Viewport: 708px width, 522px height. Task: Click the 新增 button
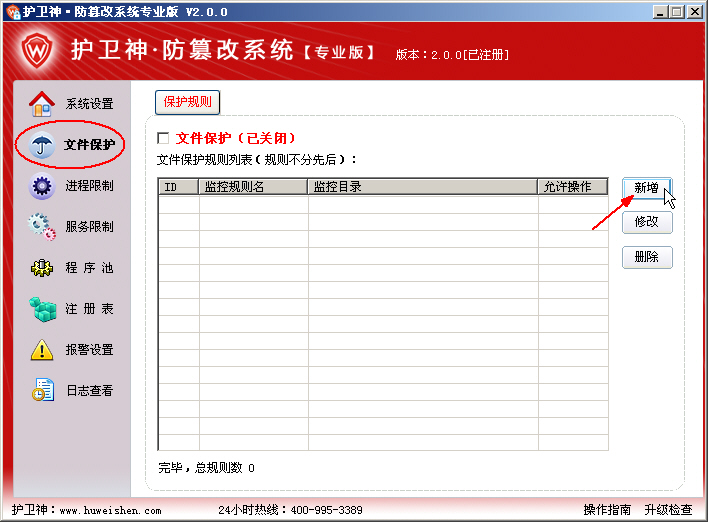pos(646,188)
